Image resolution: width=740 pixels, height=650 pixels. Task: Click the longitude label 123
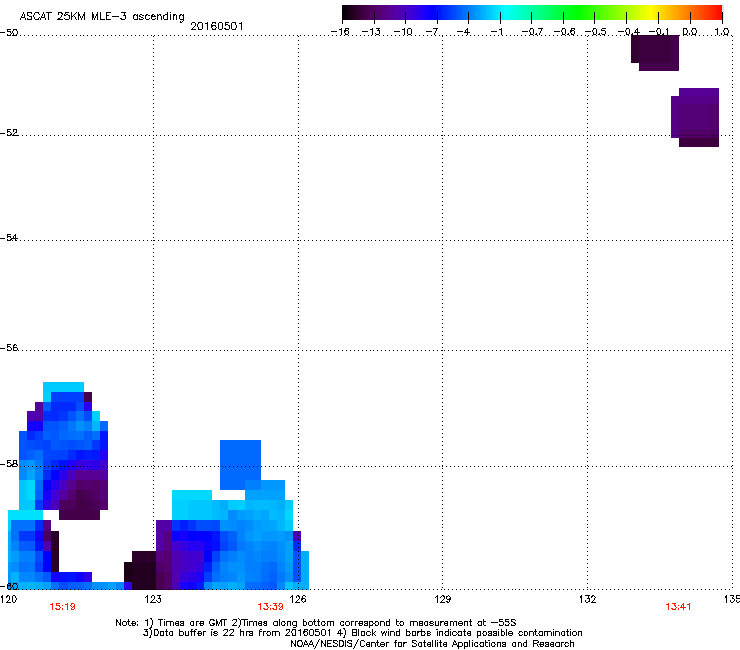tap(153, 599)
